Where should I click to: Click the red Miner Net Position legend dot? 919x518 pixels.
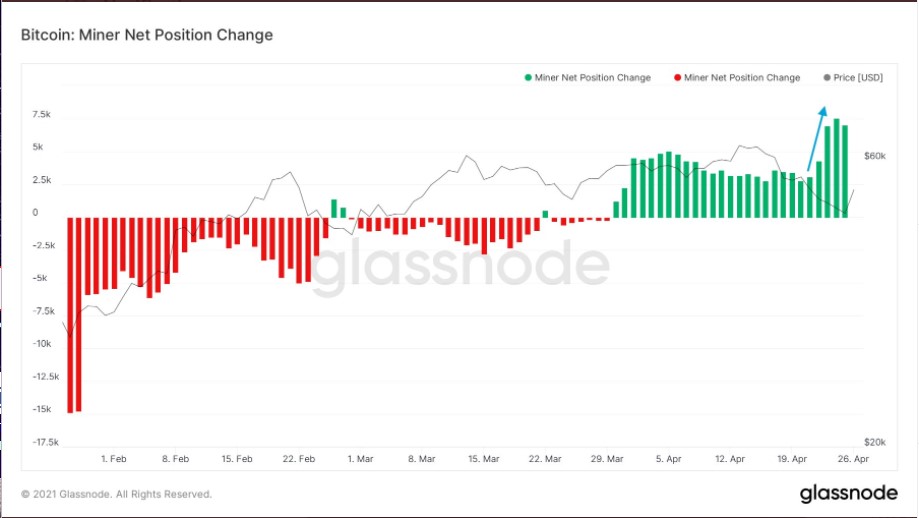coord(677,78)
